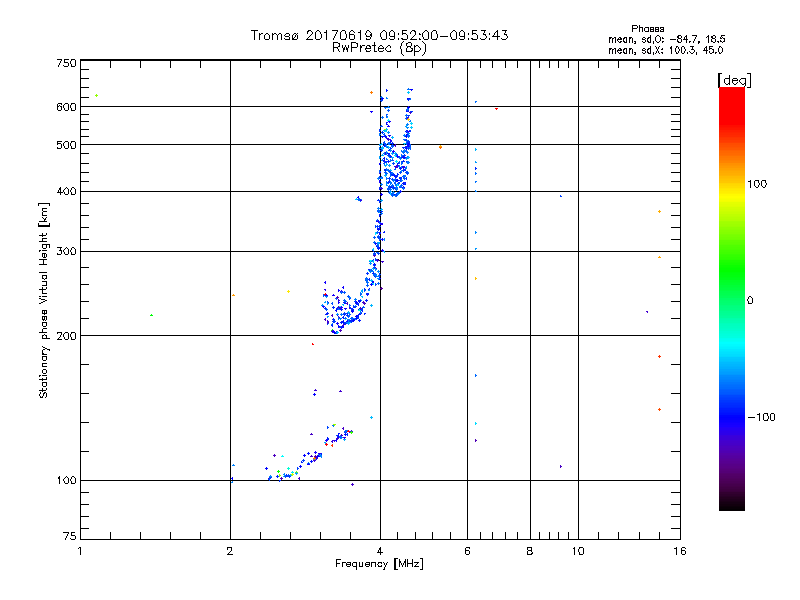800x600 pixels.
Task: Click the "2" frequency axis label
Action: (230, 551)
